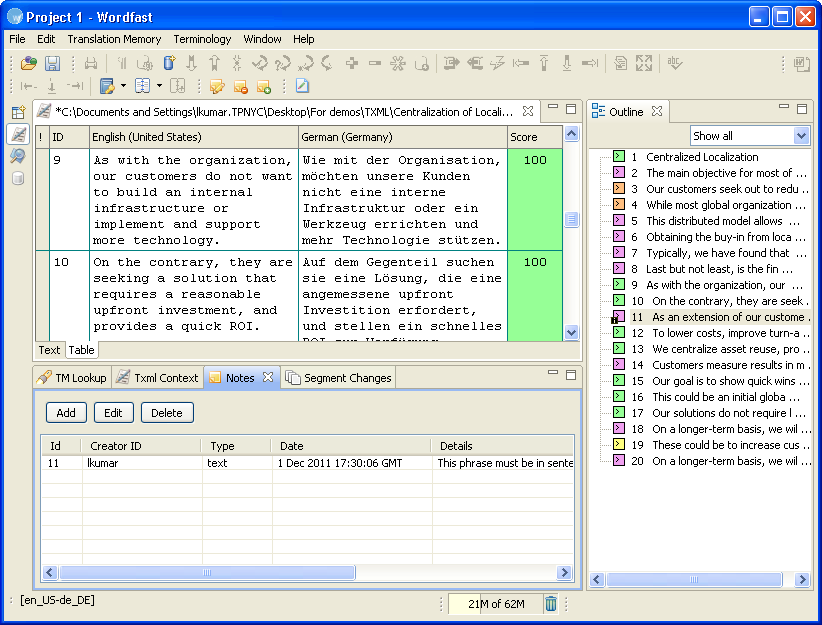822x625 pixels.
Task: Close the Centralization of Locali… editor tab
Action: [x=528, y=111]
